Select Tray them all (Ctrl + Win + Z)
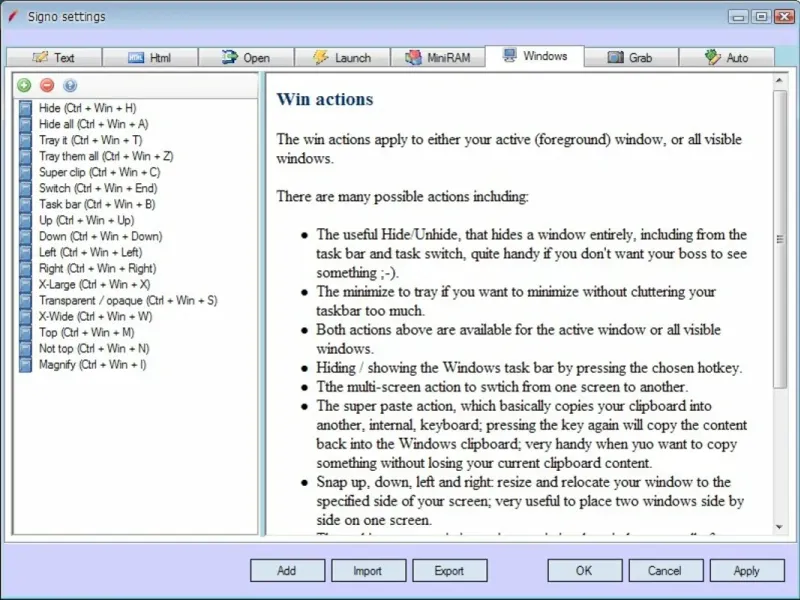Screen dimensions: 800x600 click(106, 156)
